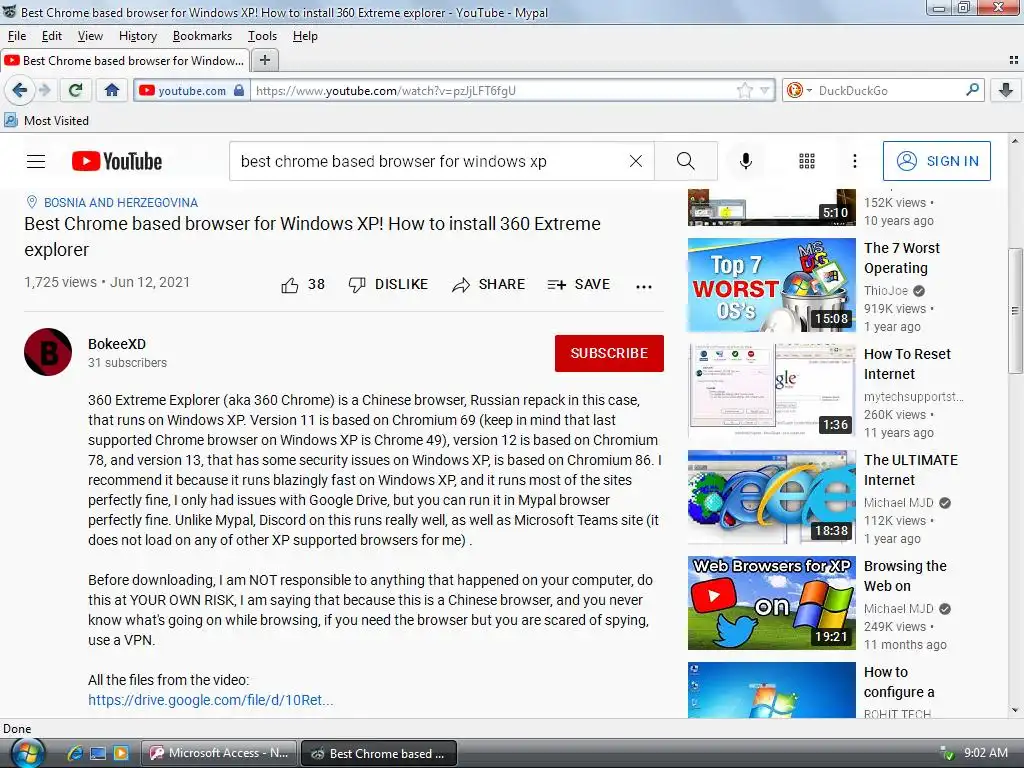
Task: Go back with the browser back arrow
Action: [19, 90]
